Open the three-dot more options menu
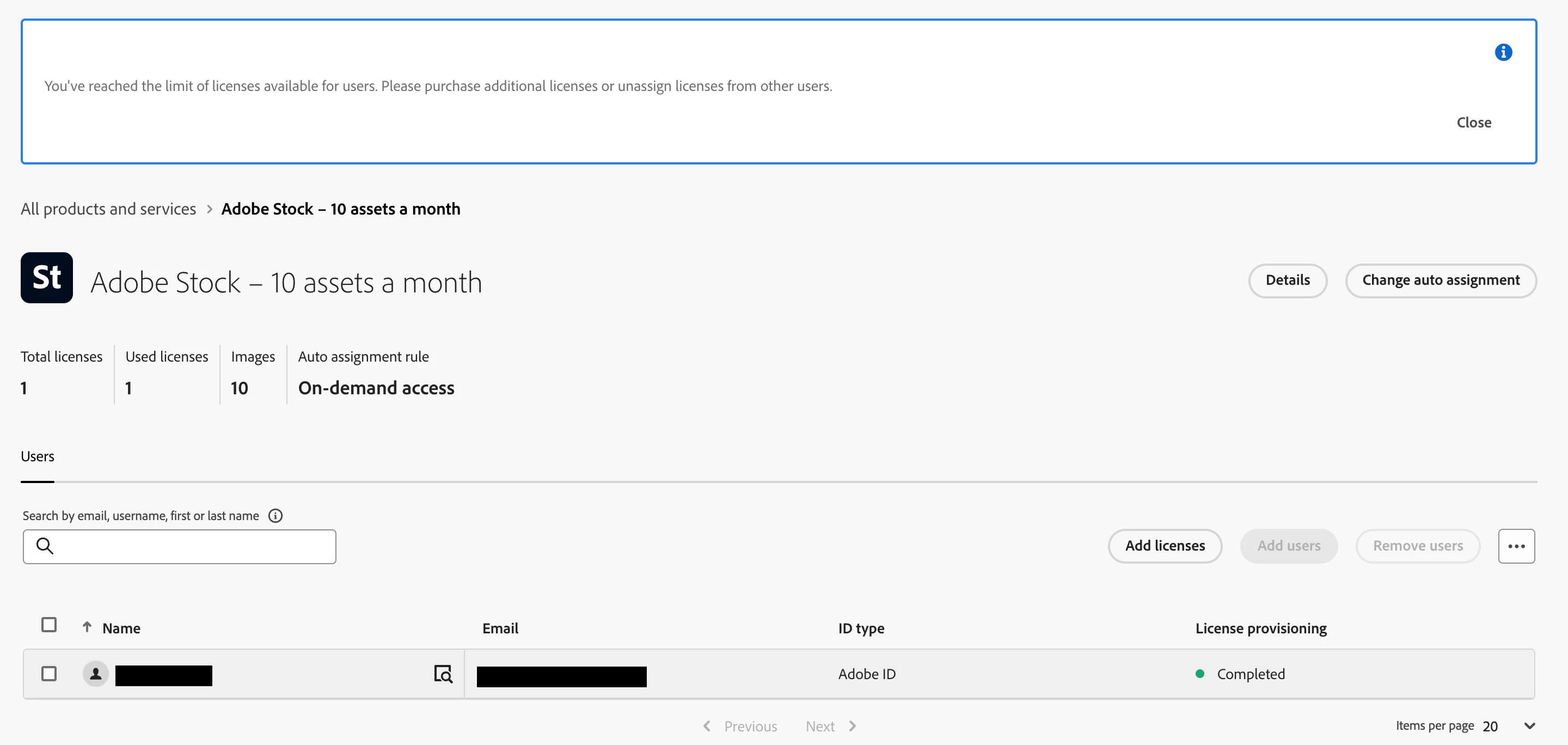The height and width of the screenshot is (745, 1568). 1516,546
